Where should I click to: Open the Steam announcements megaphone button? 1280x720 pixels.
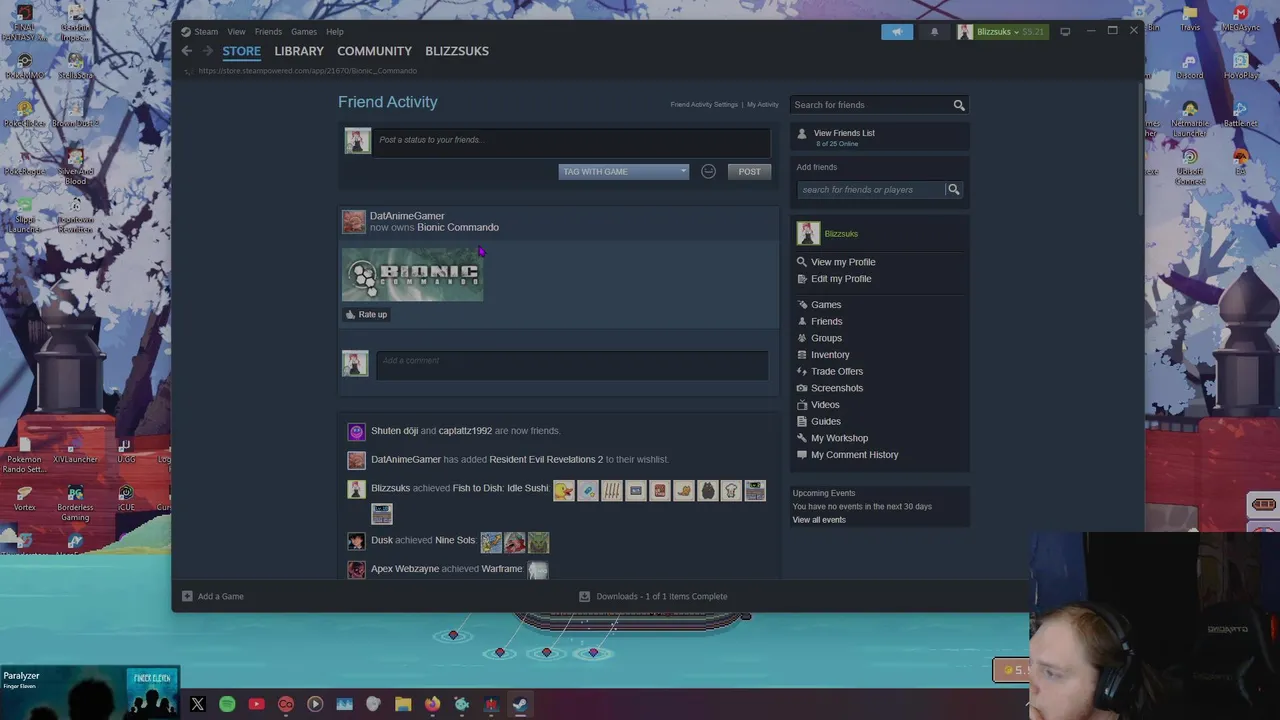coord(897,32)
